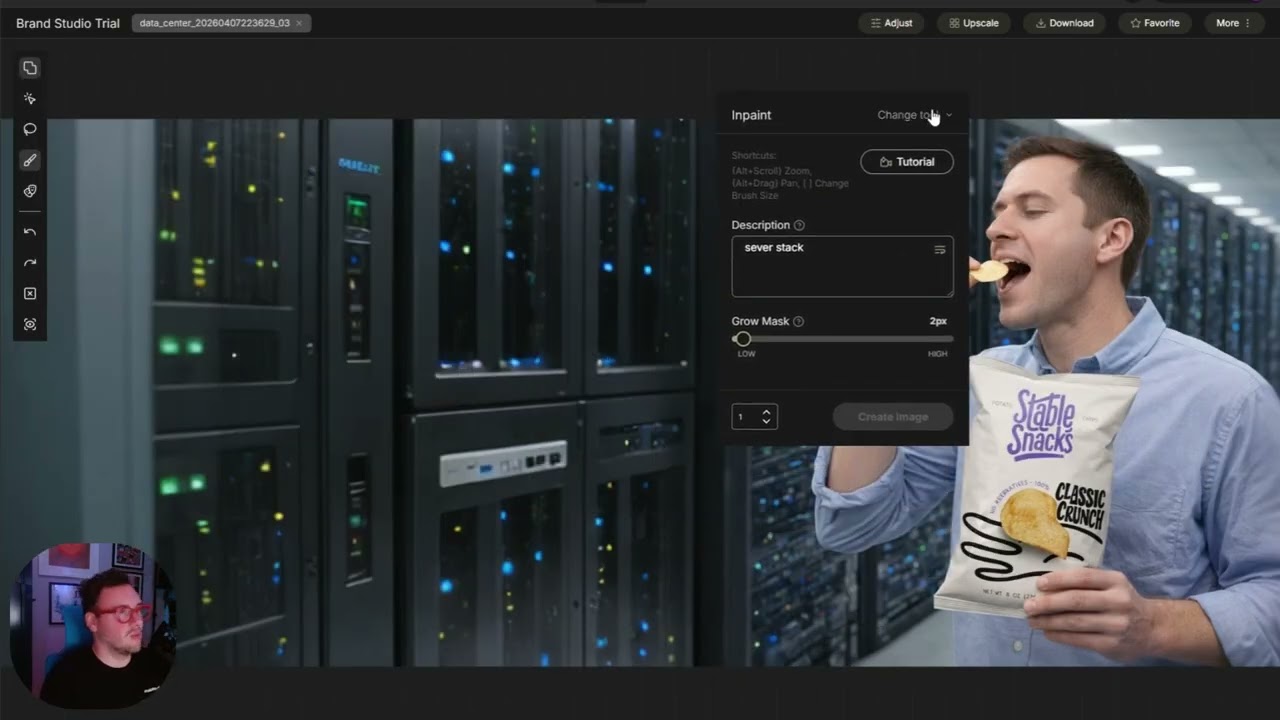Increase the image count stepper
This screenshot has width=1280, height=720.
766,411
